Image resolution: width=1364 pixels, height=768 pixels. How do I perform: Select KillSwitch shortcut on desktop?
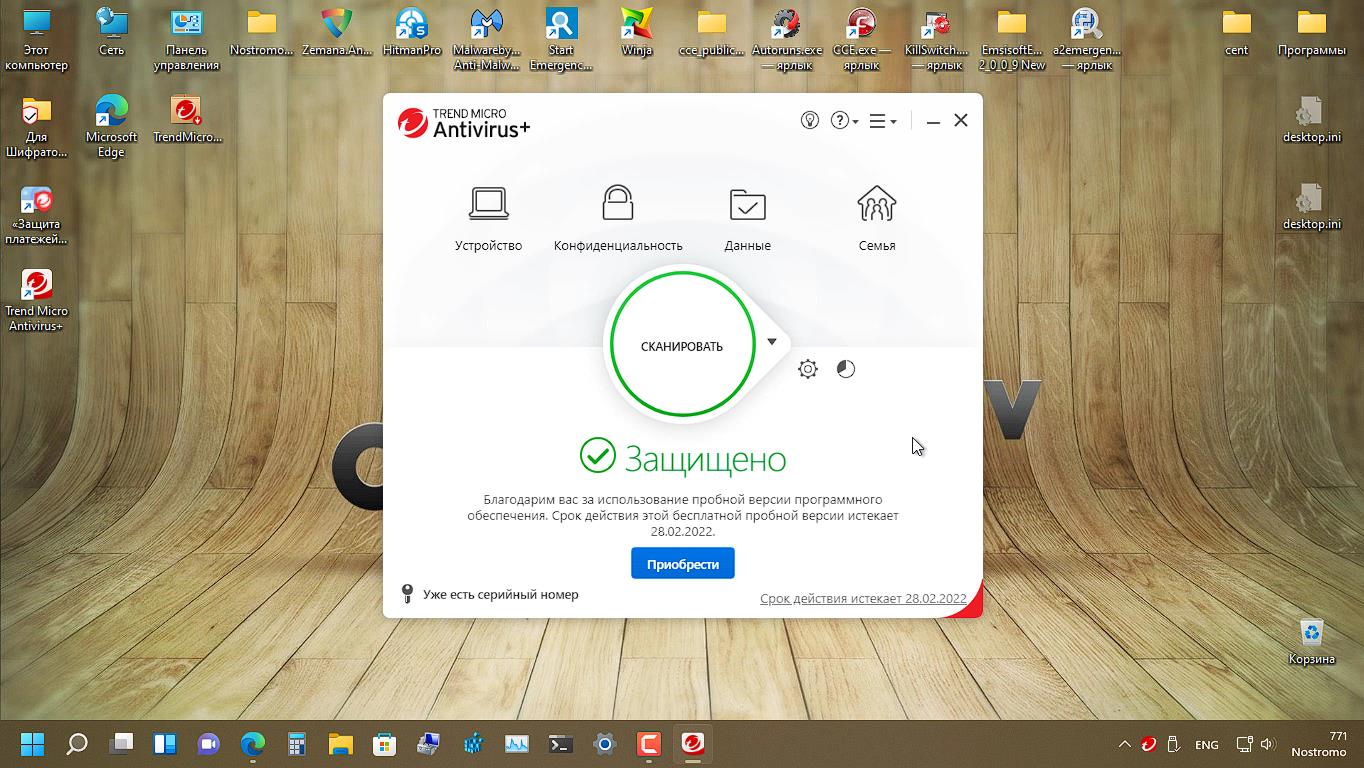[936, 40]
